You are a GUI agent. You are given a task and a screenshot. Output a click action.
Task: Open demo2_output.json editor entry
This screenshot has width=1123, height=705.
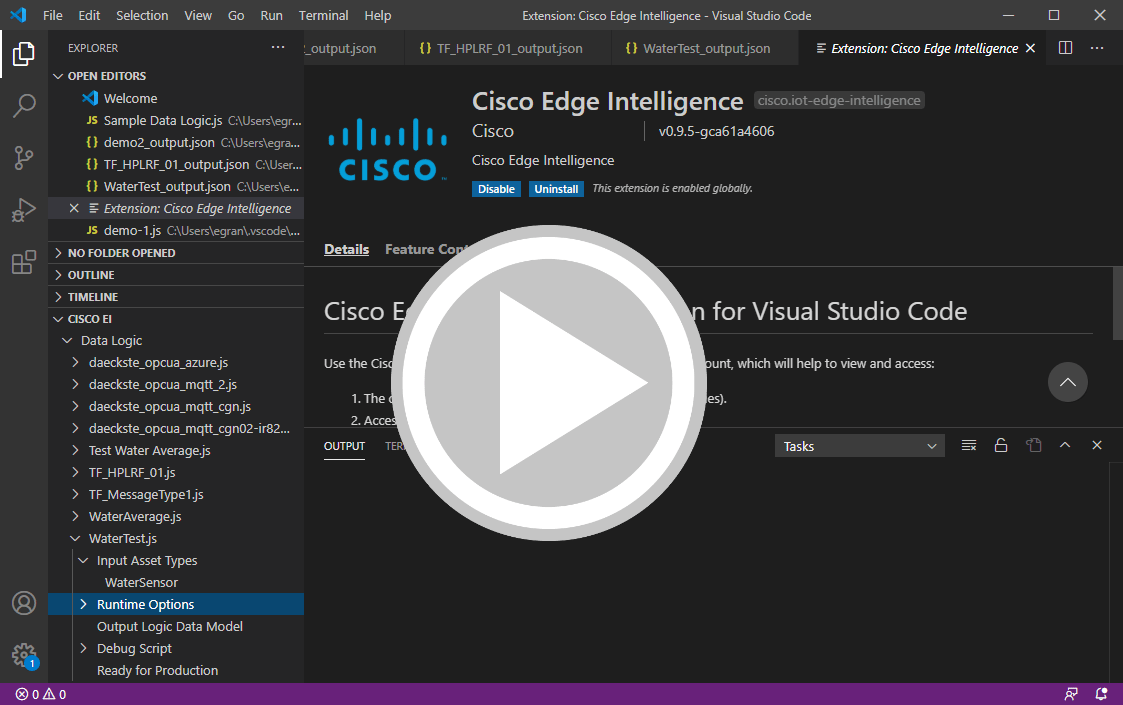click(175, 143)
